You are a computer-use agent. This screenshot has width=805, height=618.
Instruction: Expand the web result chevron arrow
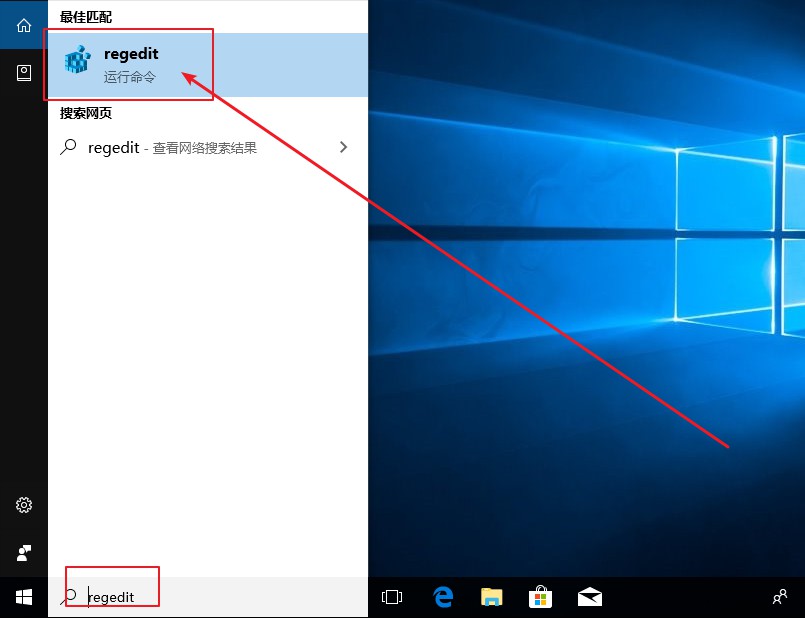tap(344, 147)
